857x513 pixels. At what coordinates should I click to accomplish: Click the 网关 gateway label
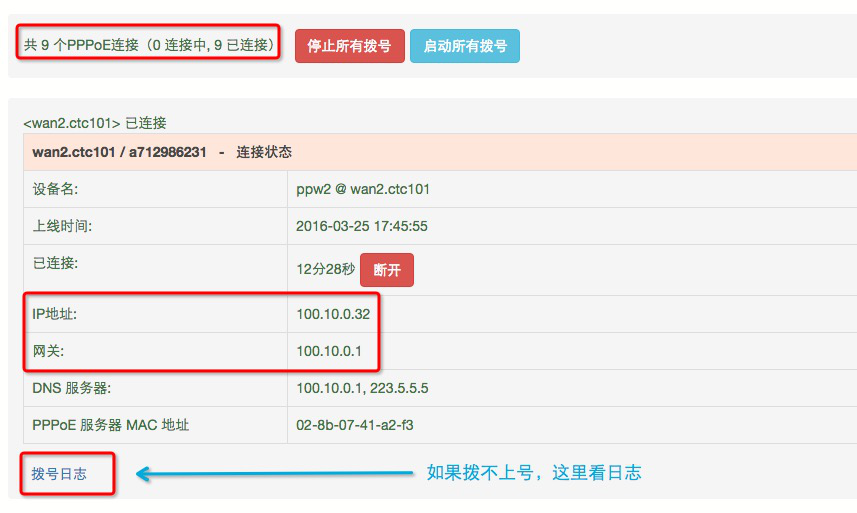coord(47,351)
